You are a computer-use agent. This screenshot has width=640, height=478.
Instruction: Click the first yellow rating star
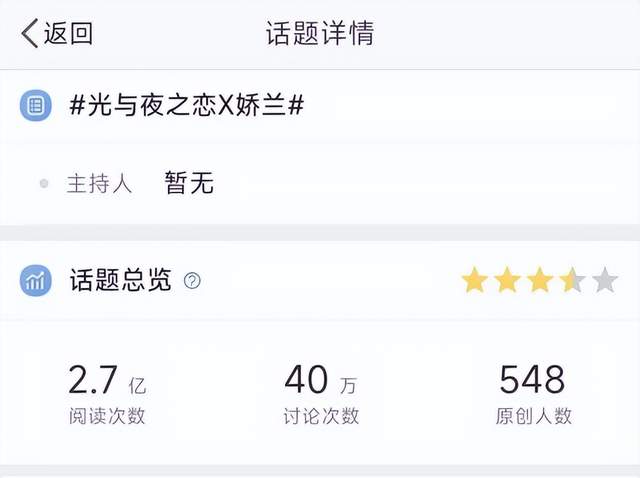click(475, 280)
